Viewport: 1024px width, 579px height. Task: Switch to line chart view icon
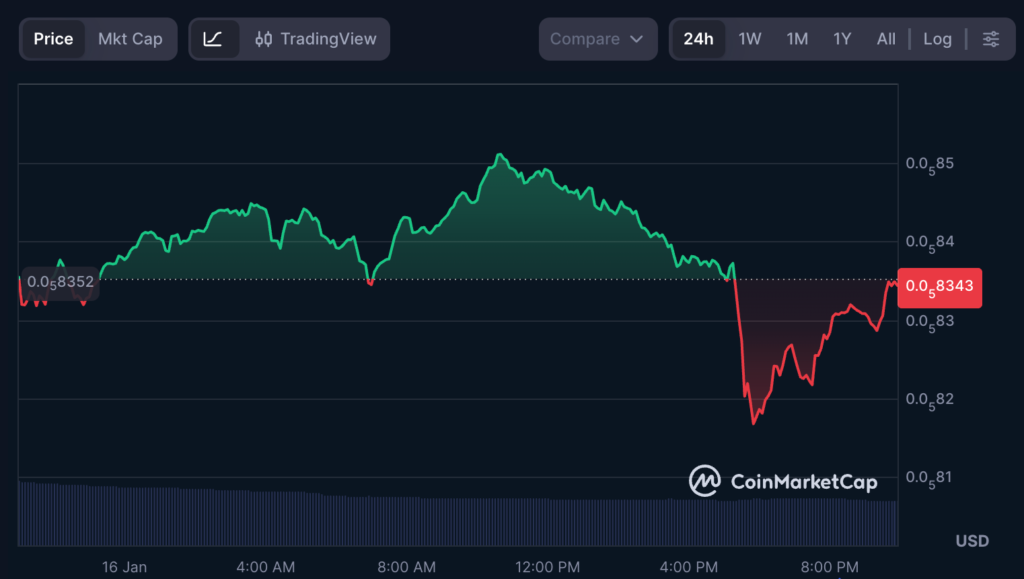click(x=214, y=39)
